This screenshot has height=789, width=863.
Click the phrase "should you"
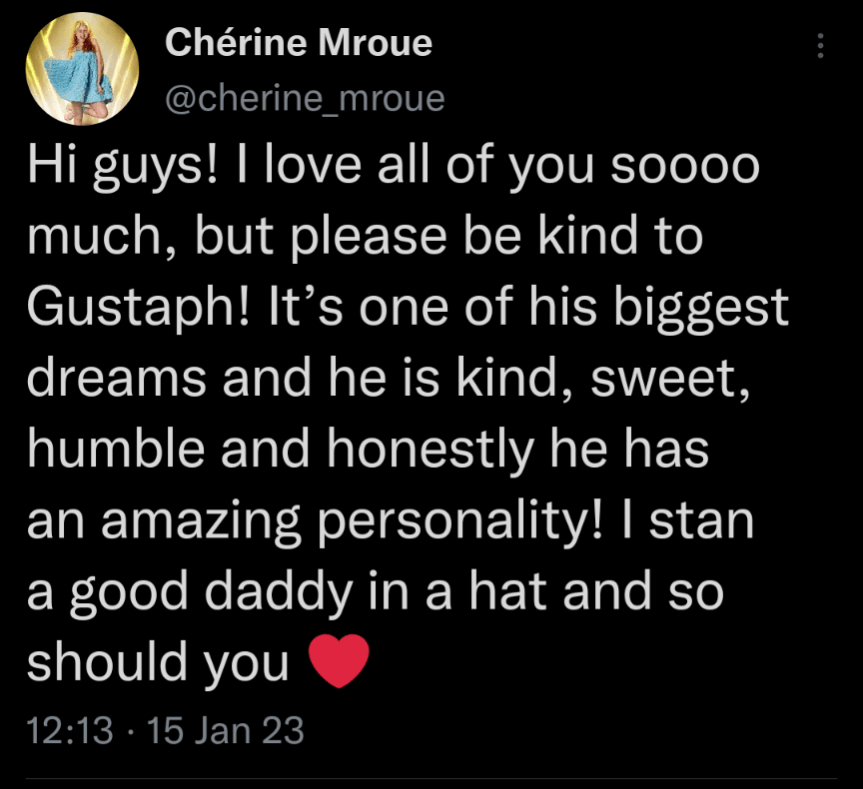pos(157,662)
